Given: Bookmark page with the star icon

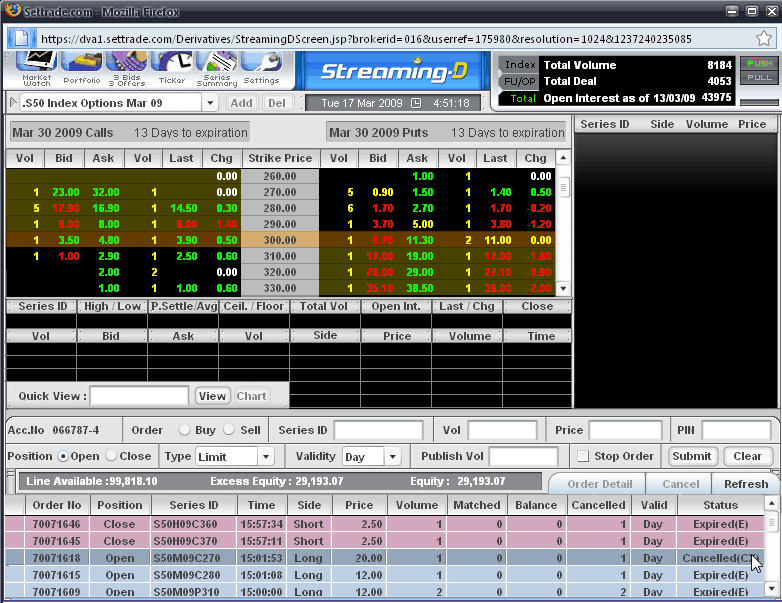Looking at the screenshot, I should [x=764, y=38].
